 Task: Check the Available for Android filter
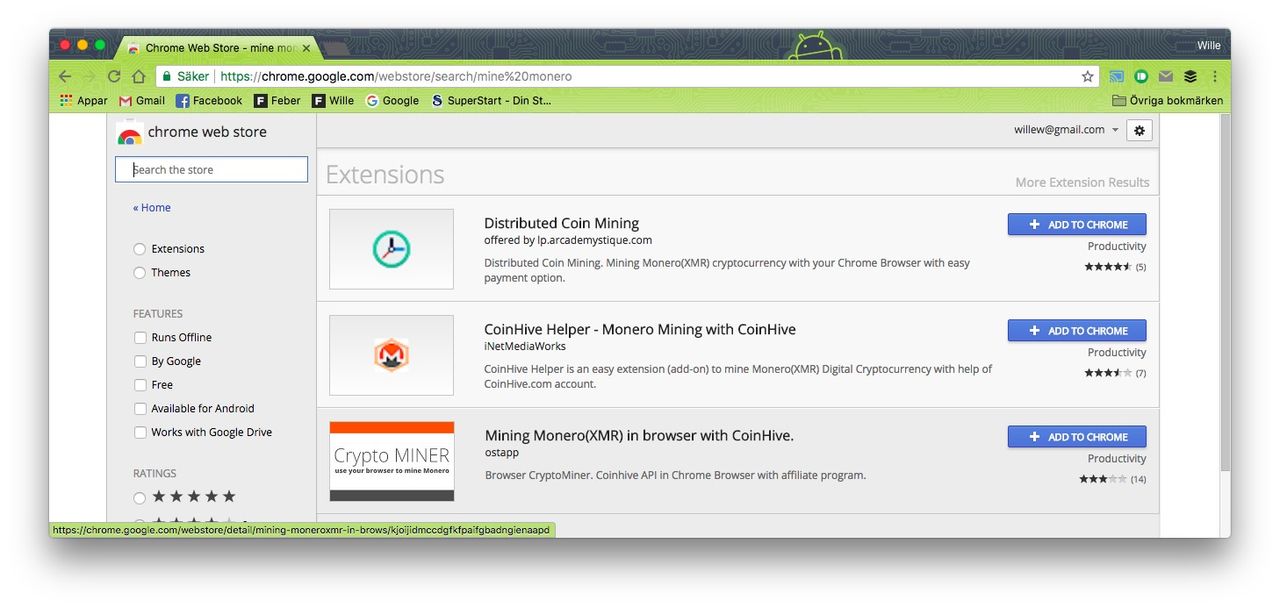[x=140, y=409]
